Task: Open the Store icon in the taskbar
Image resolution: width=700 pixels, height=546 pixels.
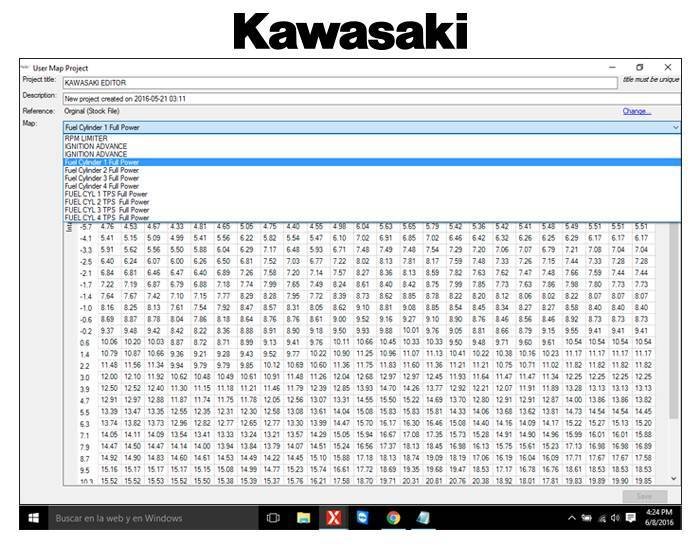Action: point(363,518)
